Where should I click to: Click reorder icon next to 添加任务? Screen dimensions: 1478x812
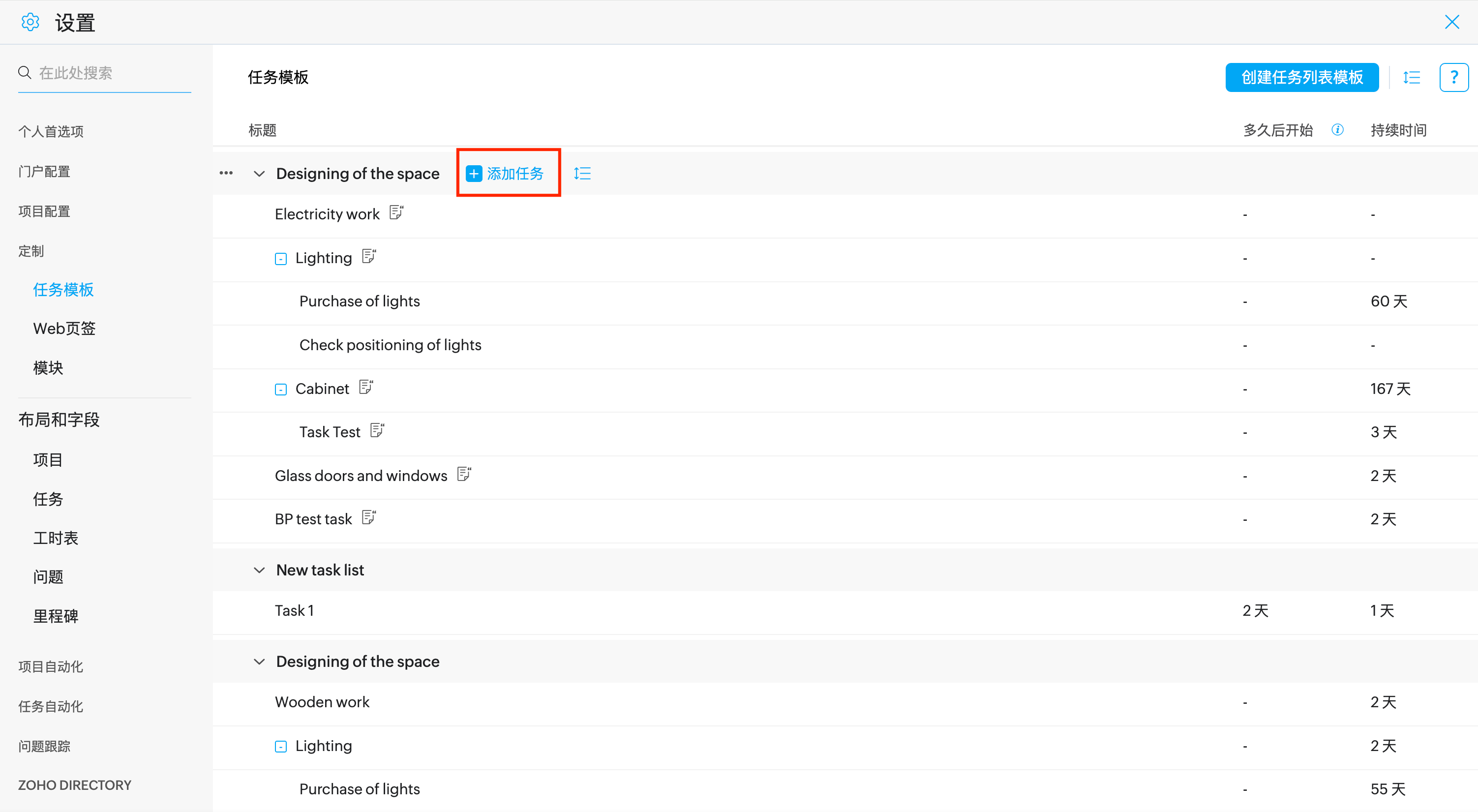point(582,173)
